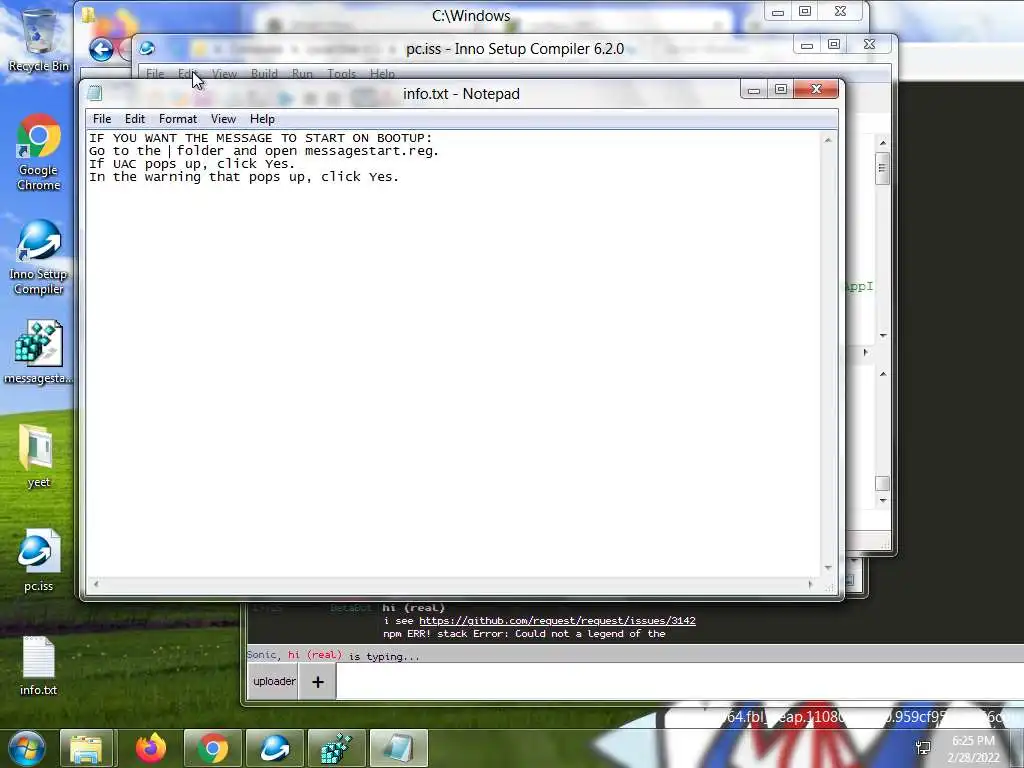1024x768 pixels.
Task: Switch to Registry Editor icon in taskbar
Action: click(x=337, y=748)
